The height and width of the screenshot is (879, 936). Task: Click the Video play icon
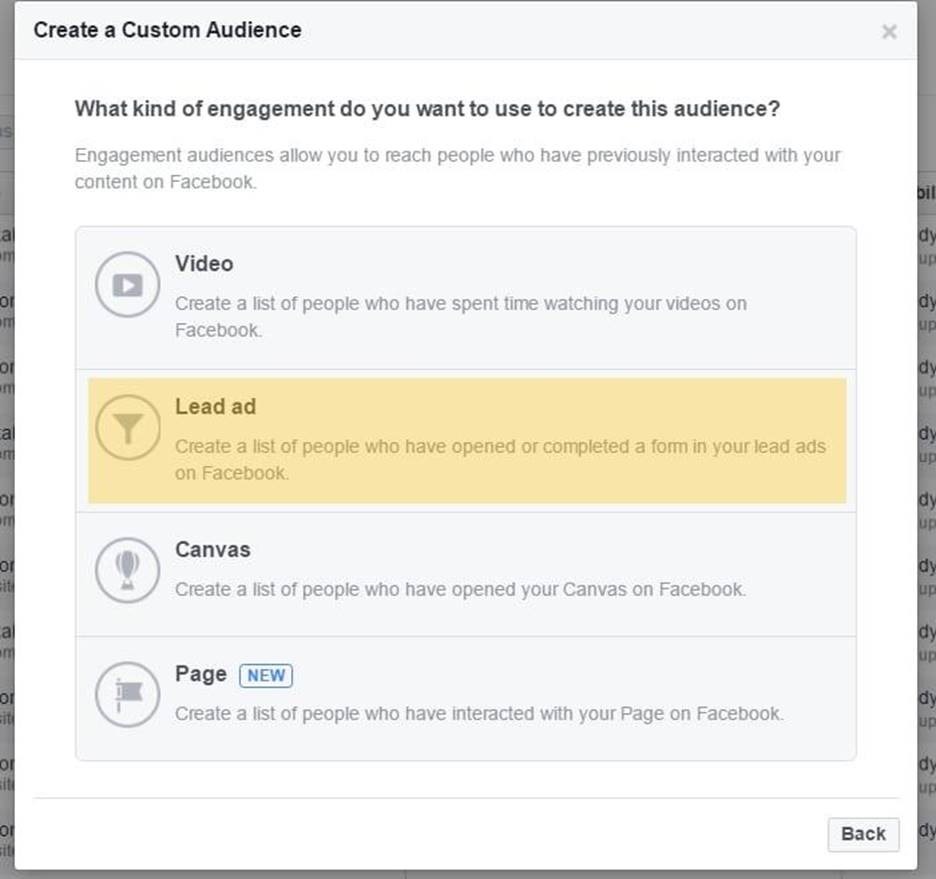pyautogui.click(x=127, y=285)
